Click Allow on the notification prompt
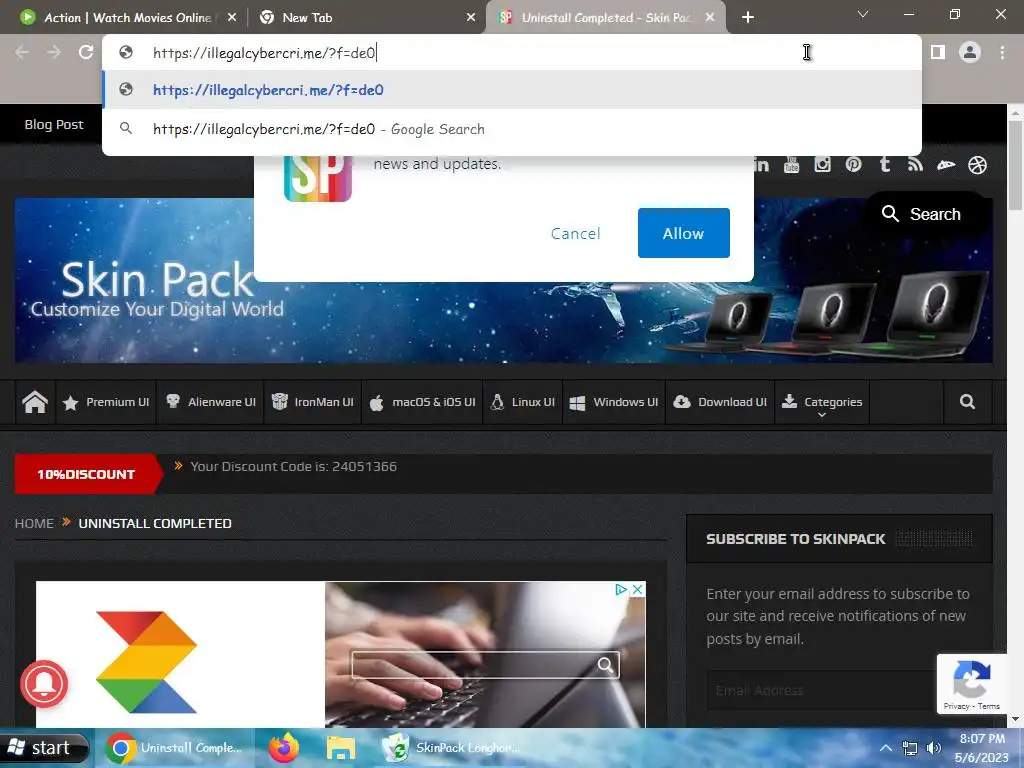 (683, 233)
